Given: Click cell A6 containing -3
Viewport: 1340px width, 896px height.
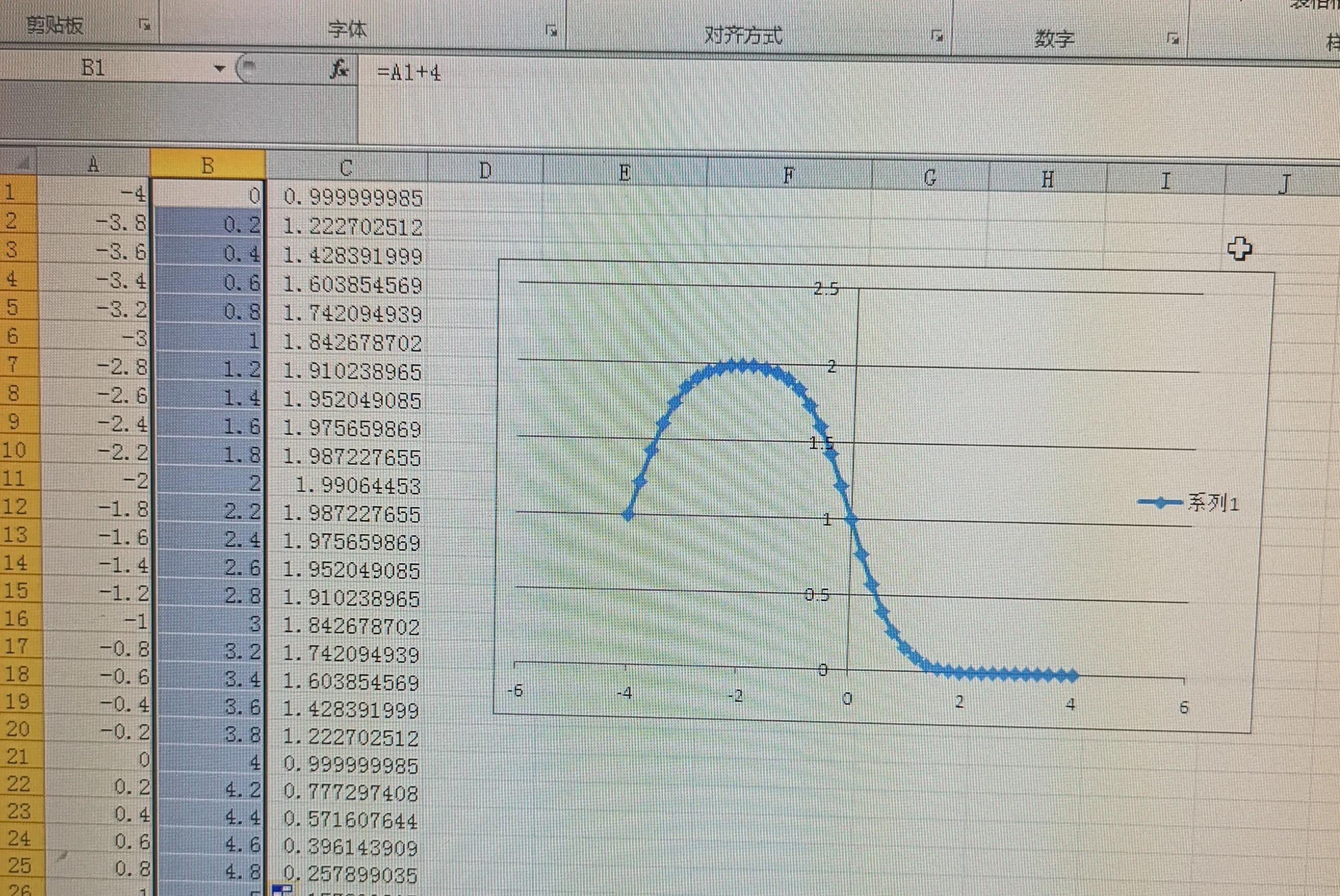Looking at the screenshot, I should (x=96, y=337).
